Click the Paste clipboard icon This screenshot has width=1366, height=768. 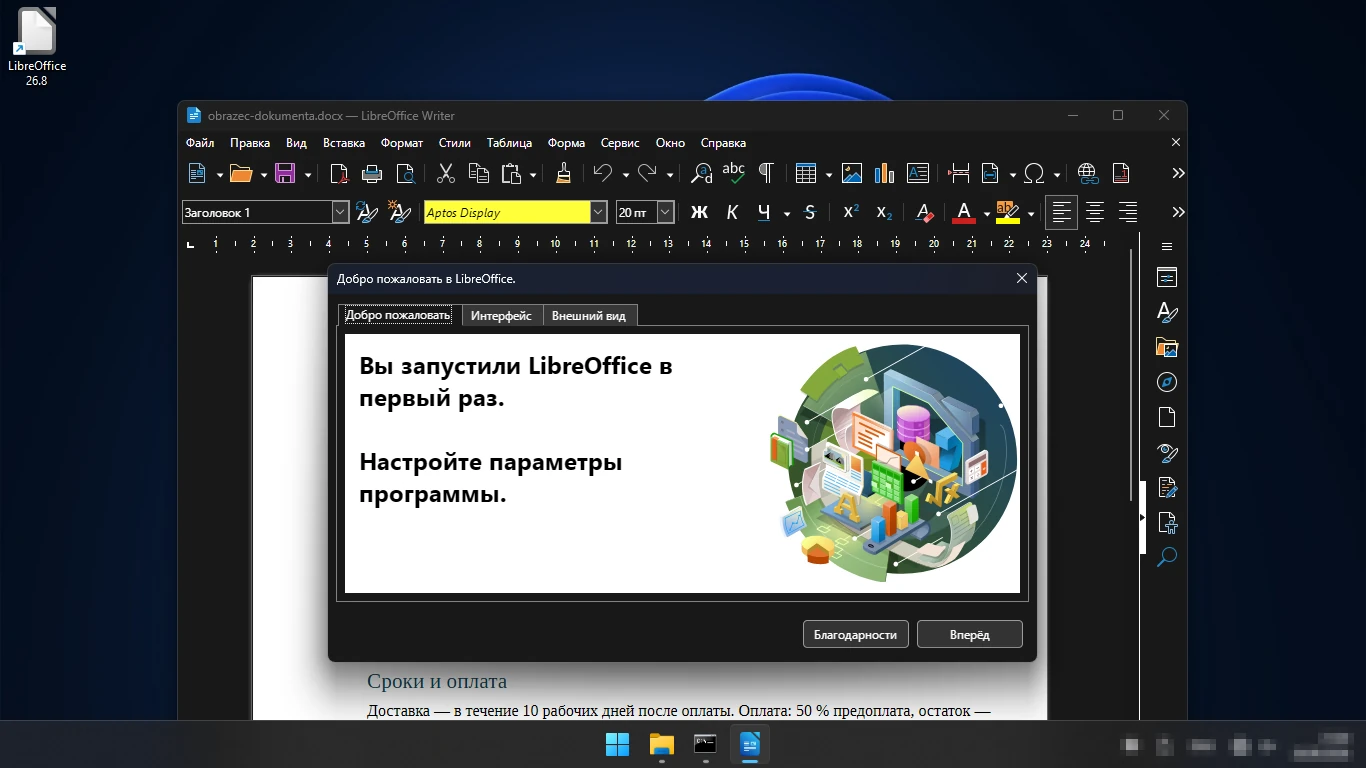(511, 173)
